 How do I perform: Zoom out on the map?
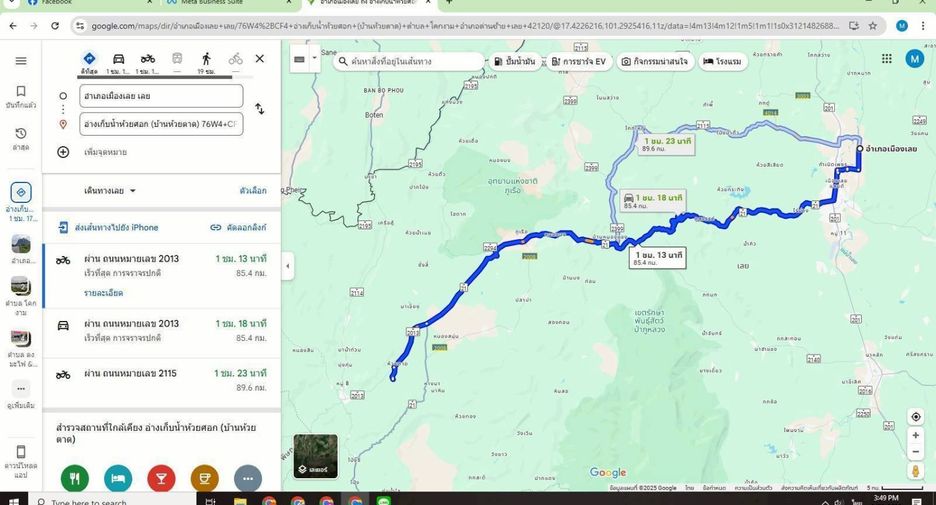click(916, 452)
